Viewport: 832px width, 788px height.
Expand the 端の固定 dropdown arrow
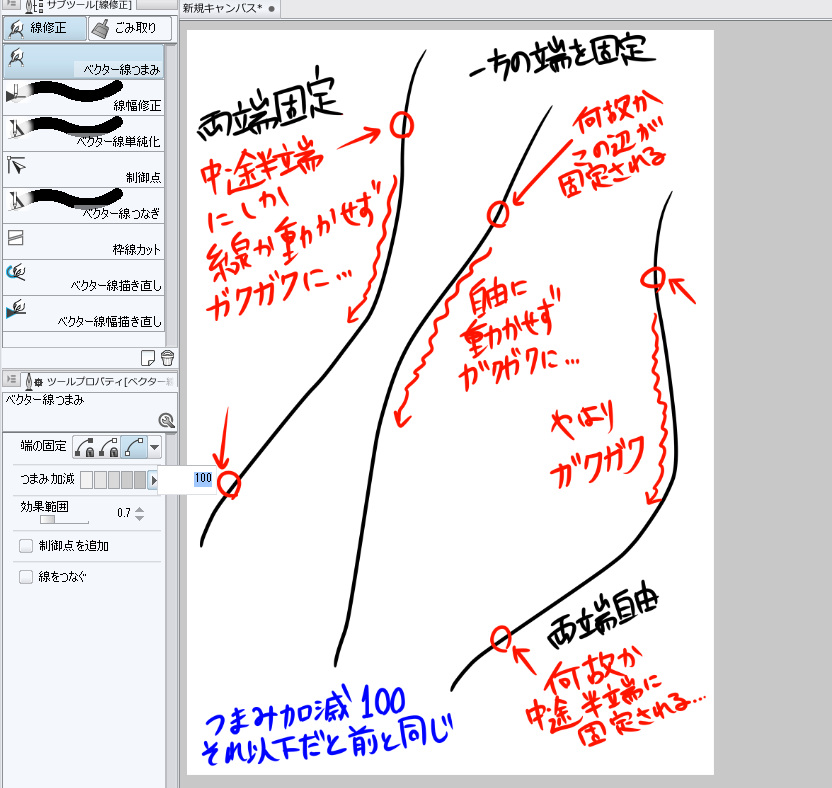[x=154, y=447]
